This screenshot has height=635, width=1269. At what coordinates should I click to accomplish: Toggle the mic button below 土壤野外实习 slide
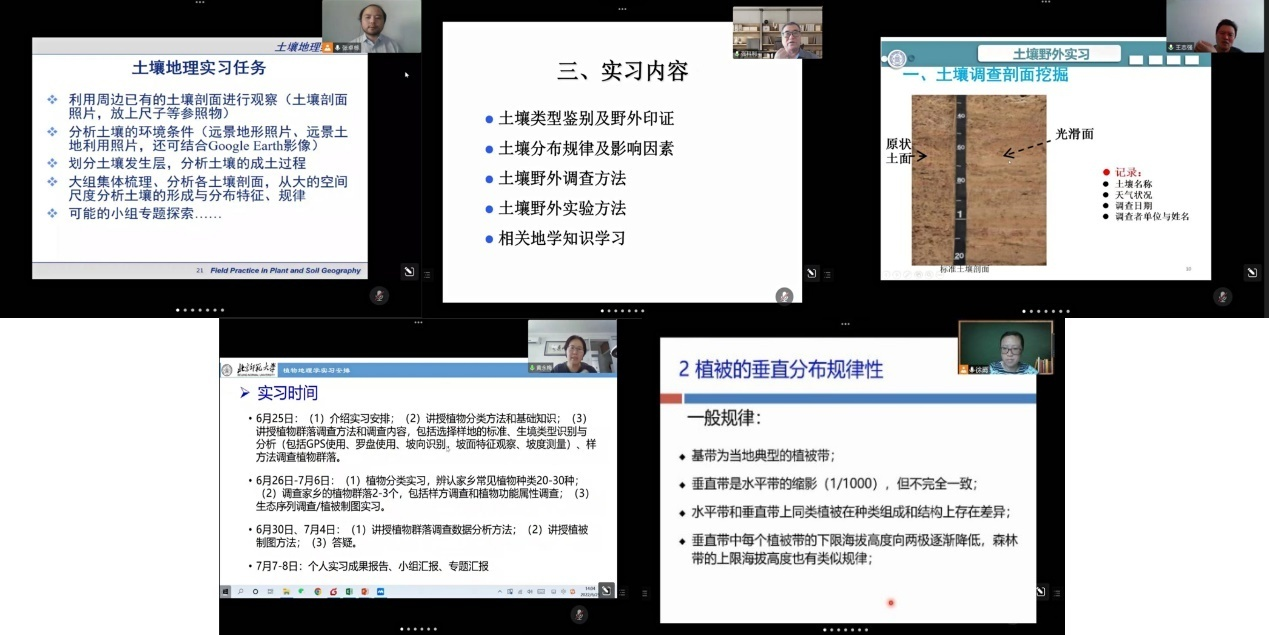coord(1222,295)
